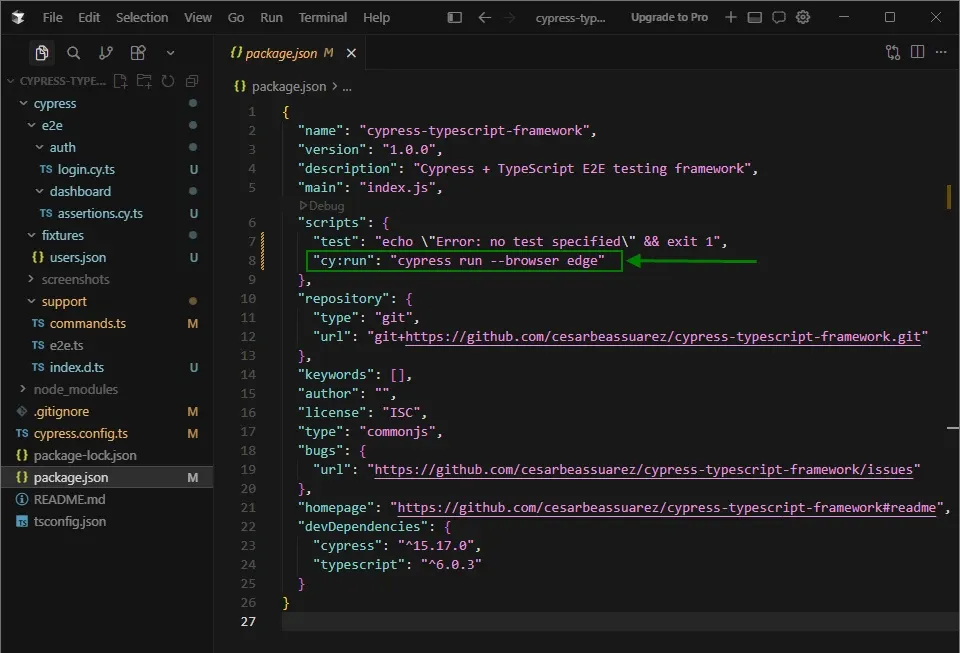The width and height of the screenshot is (960, 653).
Task: Collapse all folders in explorer
Action: (192, 81)
